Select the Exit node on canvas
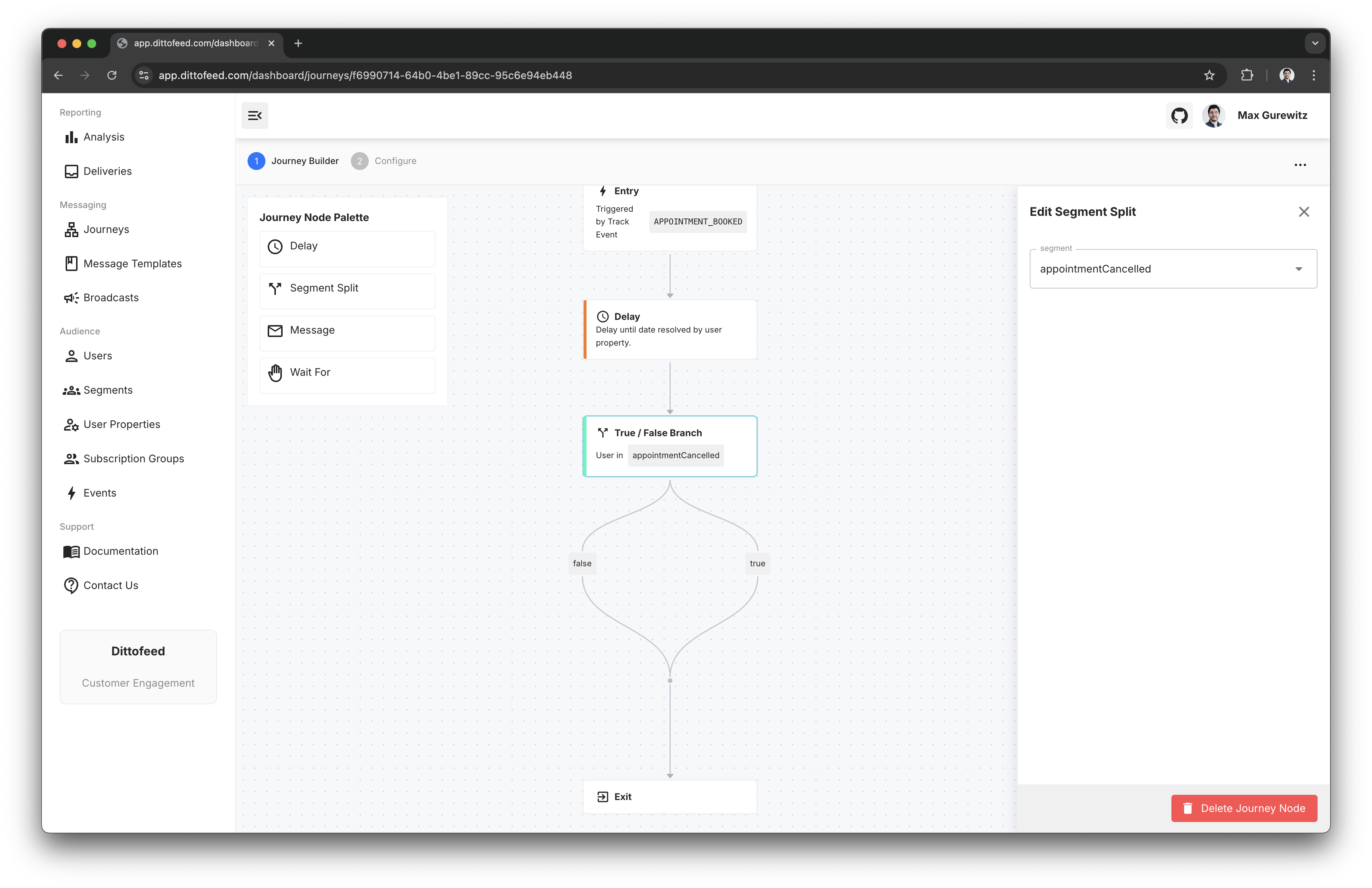This screenshot has height=888, width=1372. point(669,797)
